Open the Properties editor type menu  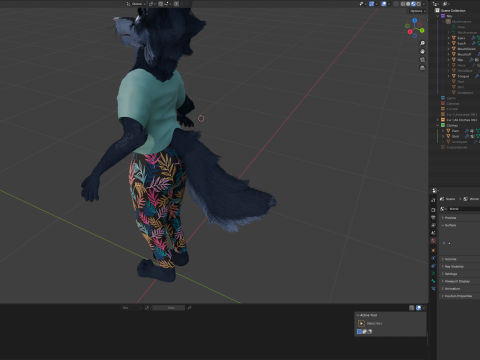click(435, 191)
